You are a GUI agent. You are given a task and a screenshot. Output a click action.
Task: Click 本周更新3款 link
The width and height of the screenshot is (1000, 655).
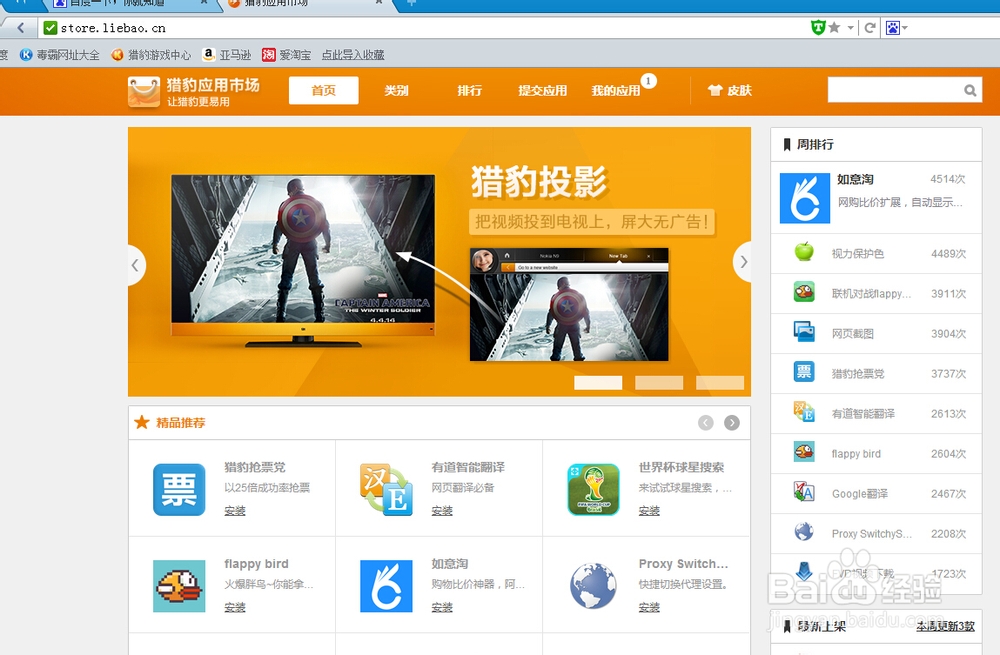click(x=946, y=626)
